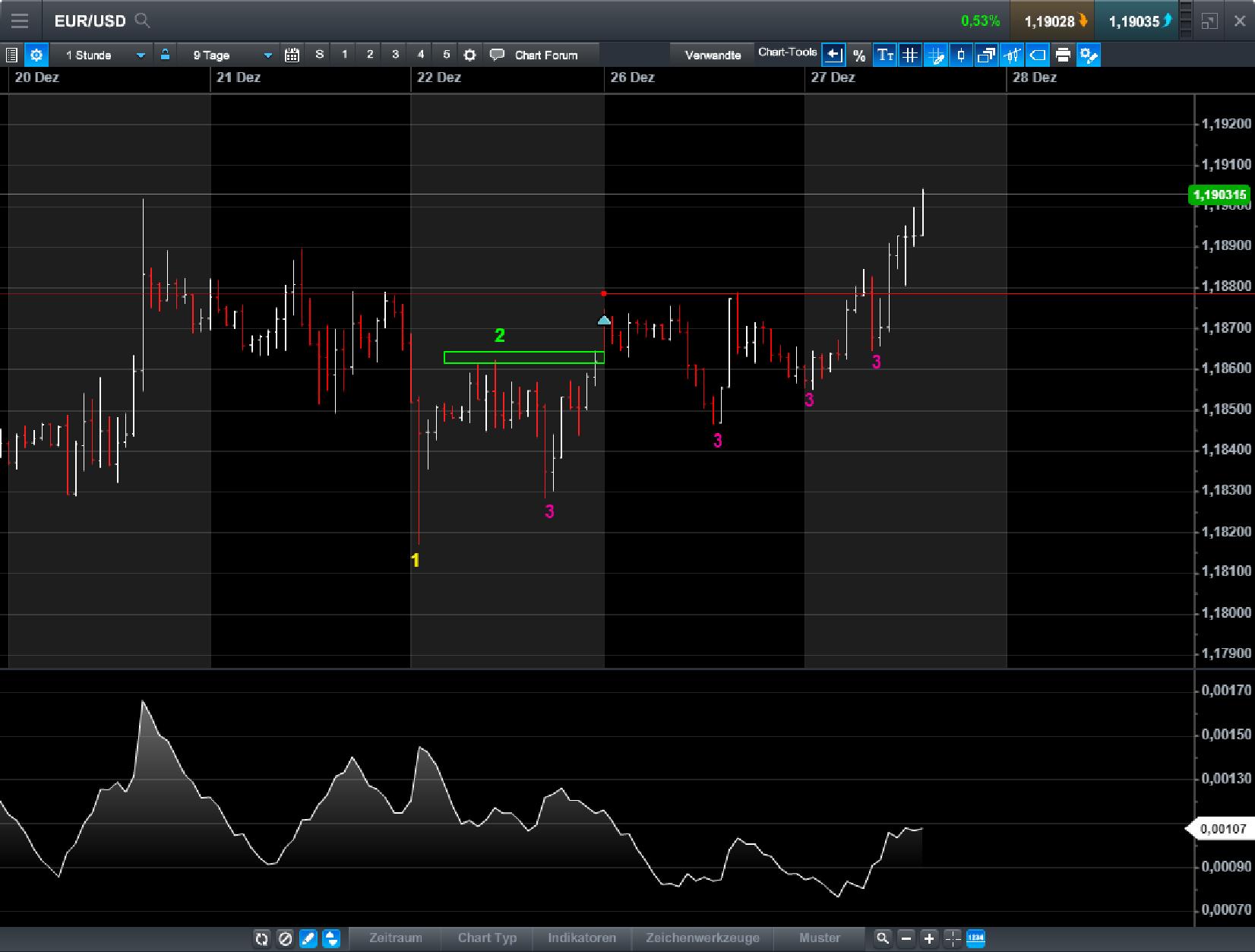
Task: Select the green rectangle labeled 2
Action: tap(524, 356)
